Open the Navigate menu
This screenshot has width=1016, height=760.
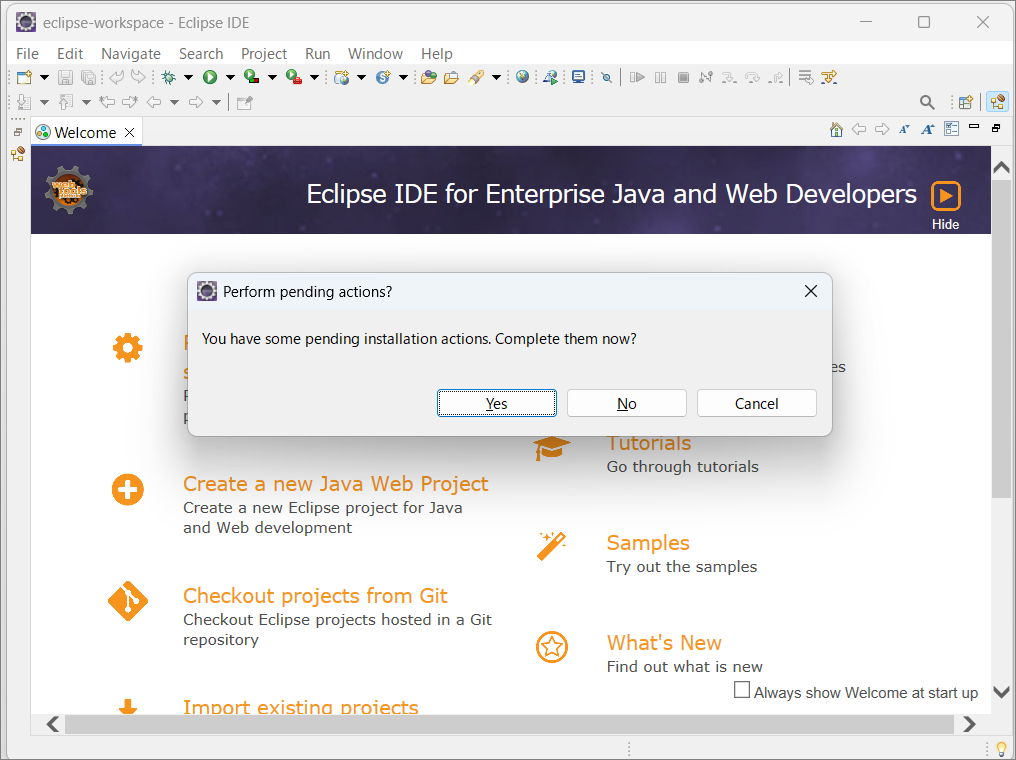[131, 54]
